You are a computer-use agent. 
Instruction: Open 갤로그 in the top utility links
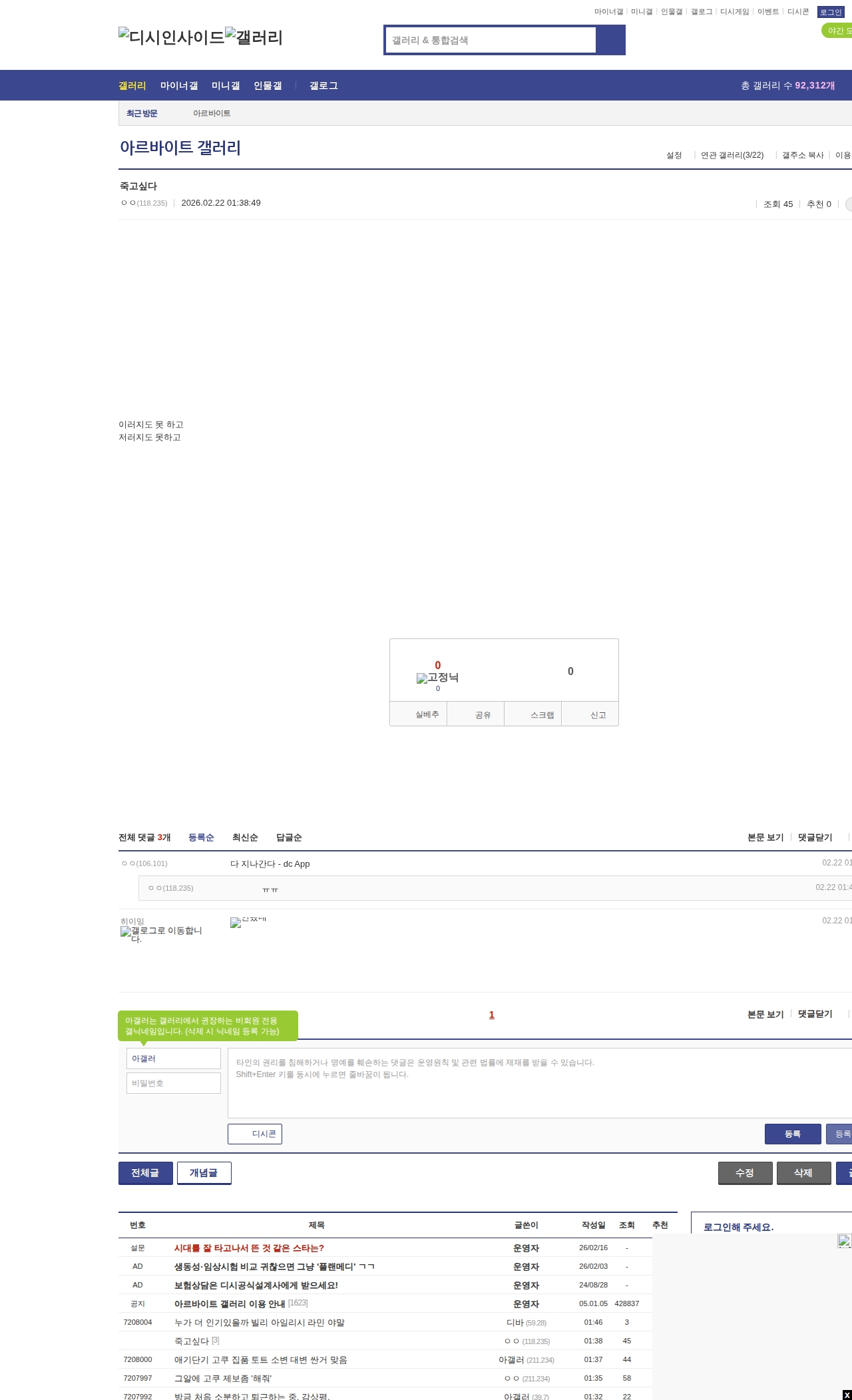[x=702, y=12]
